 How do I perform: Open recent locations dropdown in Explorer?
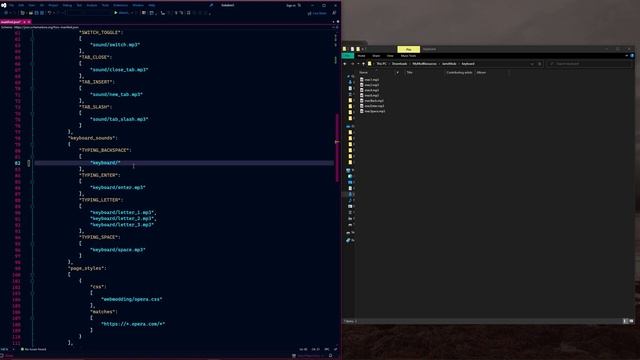[358, 64]
